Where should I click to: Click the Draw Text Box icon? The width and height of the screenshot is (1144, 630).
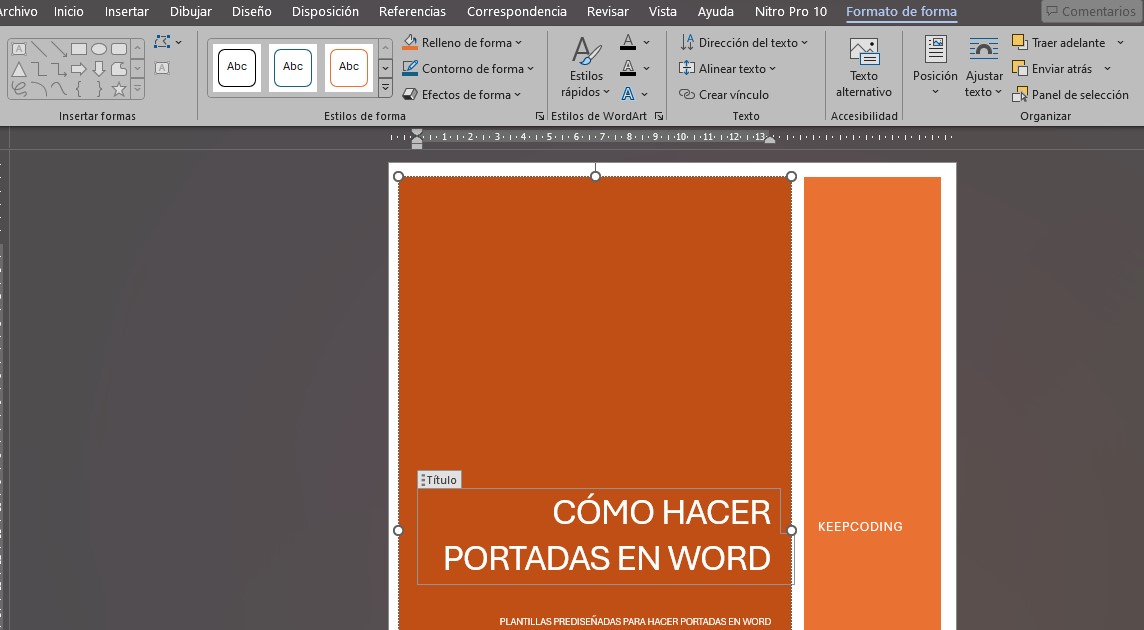click(x=162, y=68)
